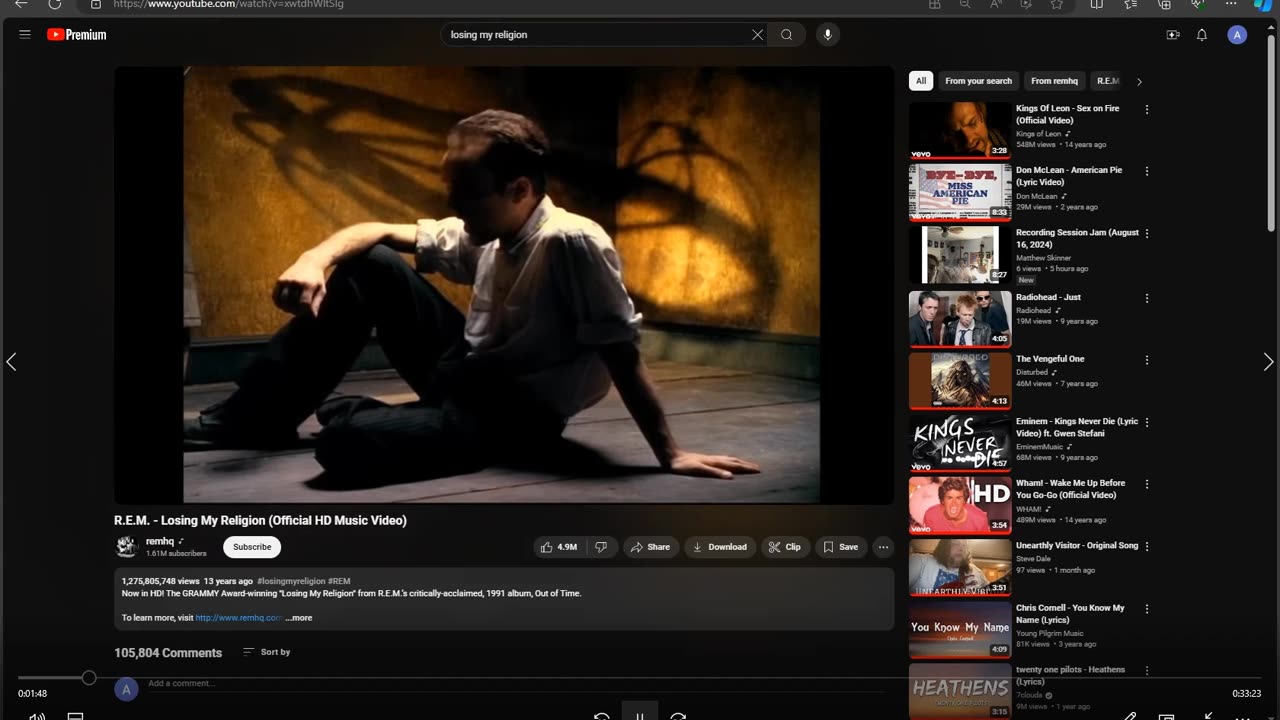Open account menu avatar in header
Viewport: 1280px width, 720px height.
1238,35
